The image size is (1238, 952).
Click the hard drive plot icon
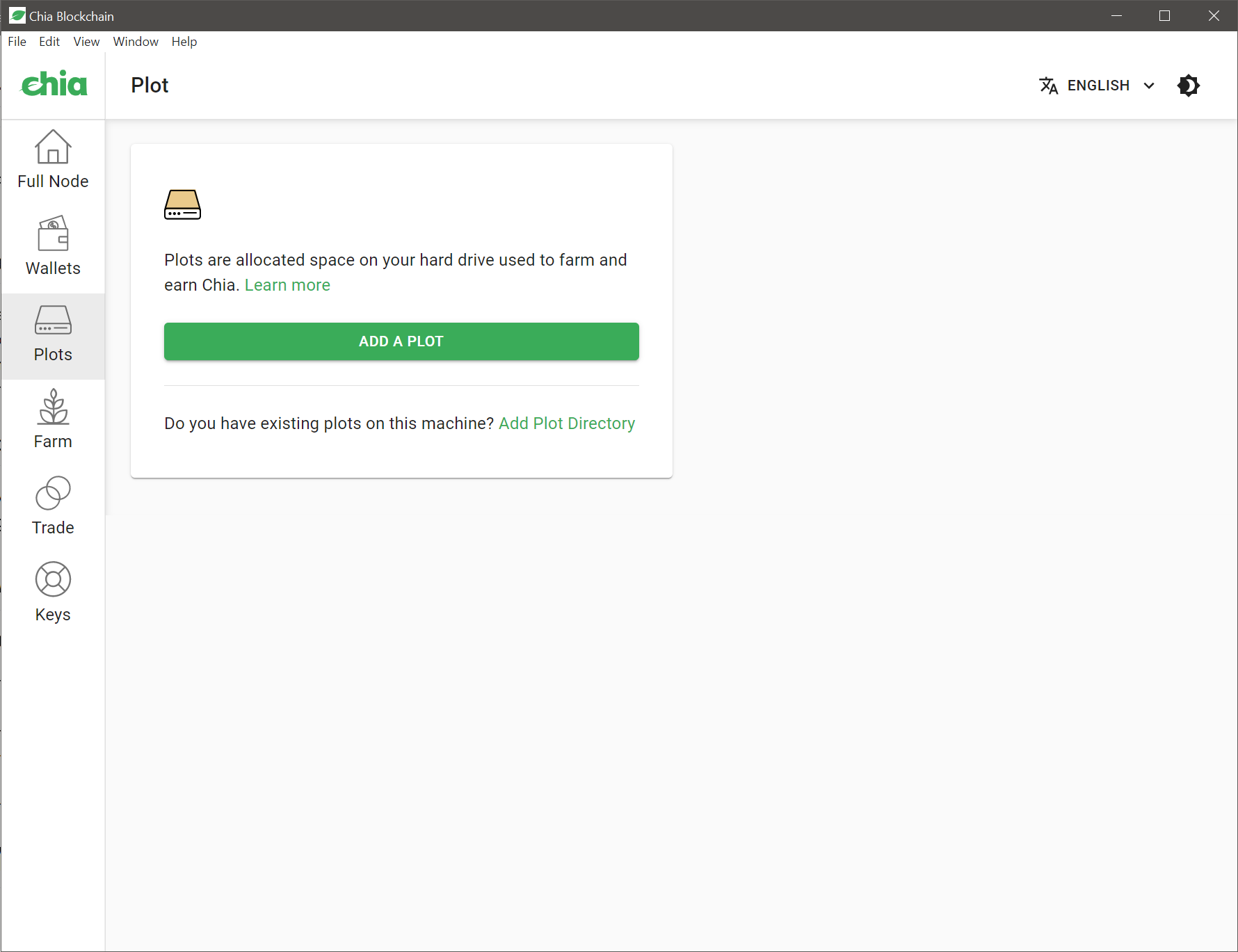(182, 204)
